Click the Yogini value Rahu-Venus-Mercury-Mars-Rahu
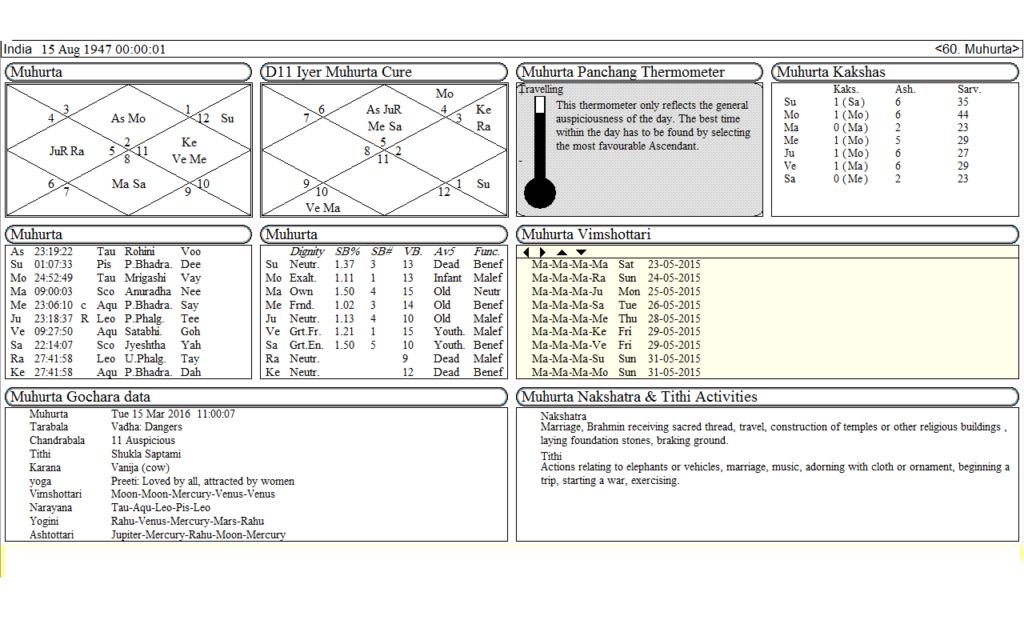The image size is (1024, 640). click(x=187, y=521)
